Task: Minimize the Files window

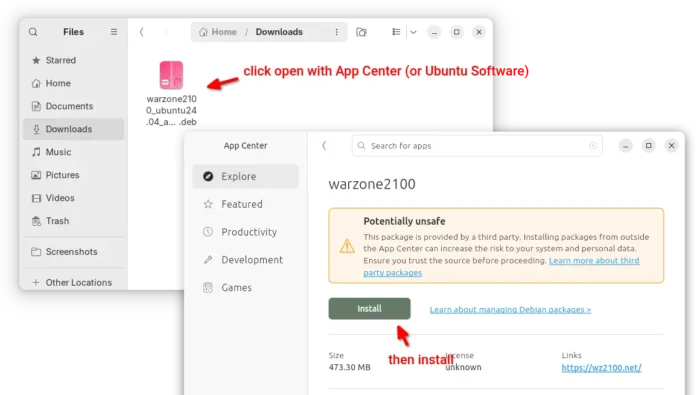Action: tap(434, 32)
